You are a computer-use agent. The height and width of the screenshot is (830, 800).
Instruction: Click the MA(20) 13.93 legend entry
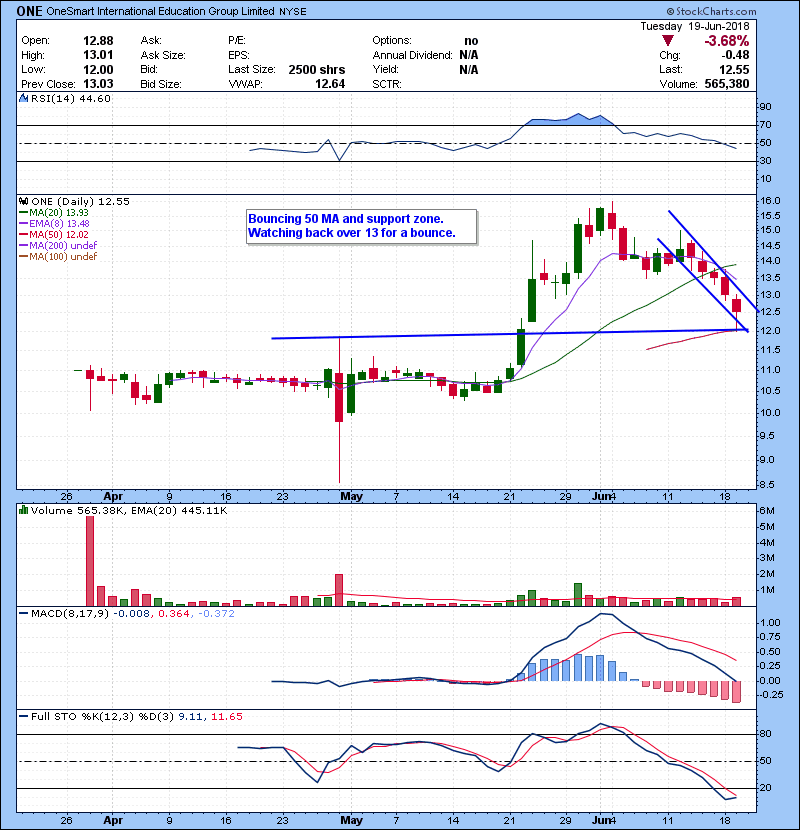[x=59, y=212]
